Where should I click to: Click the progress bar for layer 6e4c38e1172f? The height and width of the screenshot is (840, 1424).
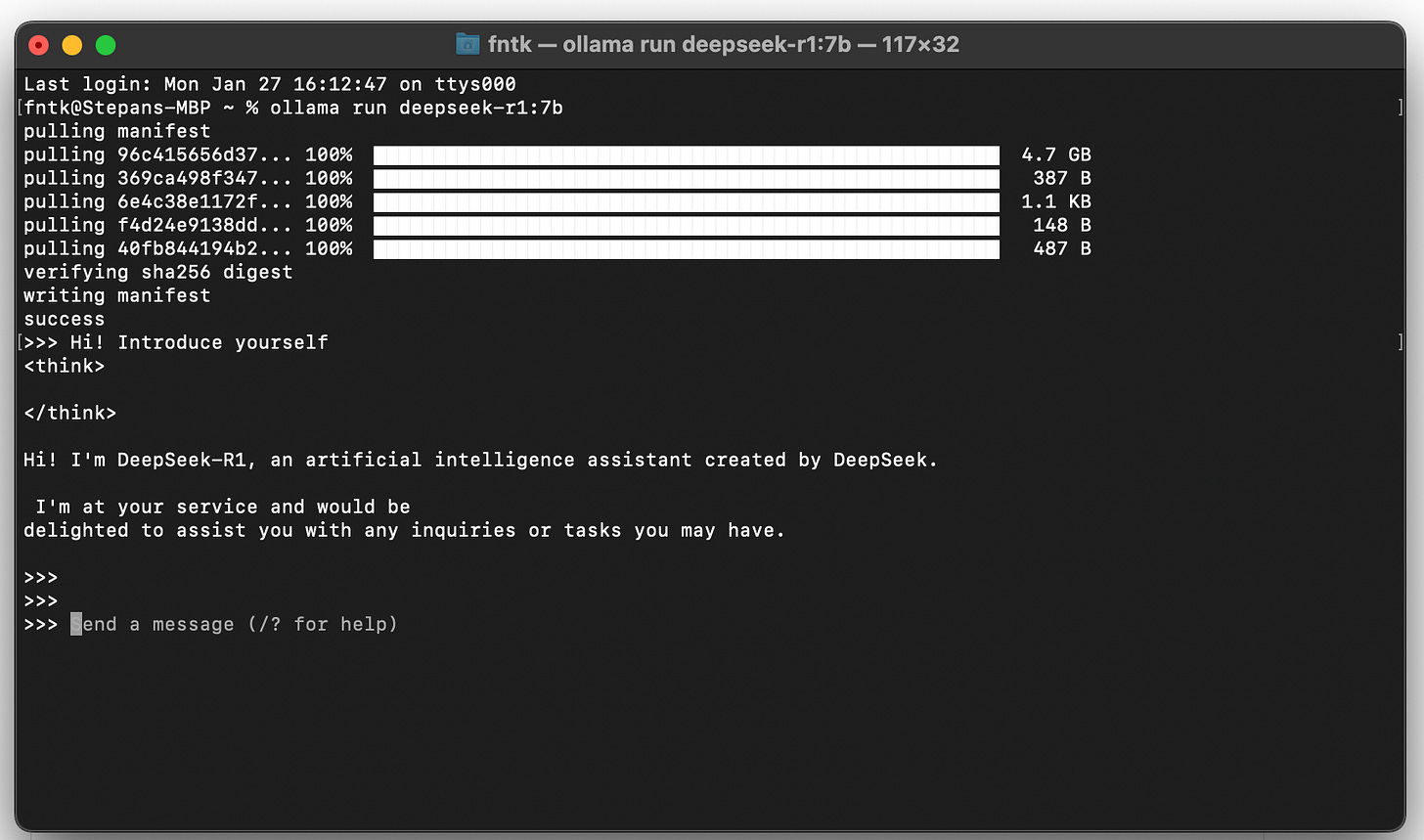point(687,201)
